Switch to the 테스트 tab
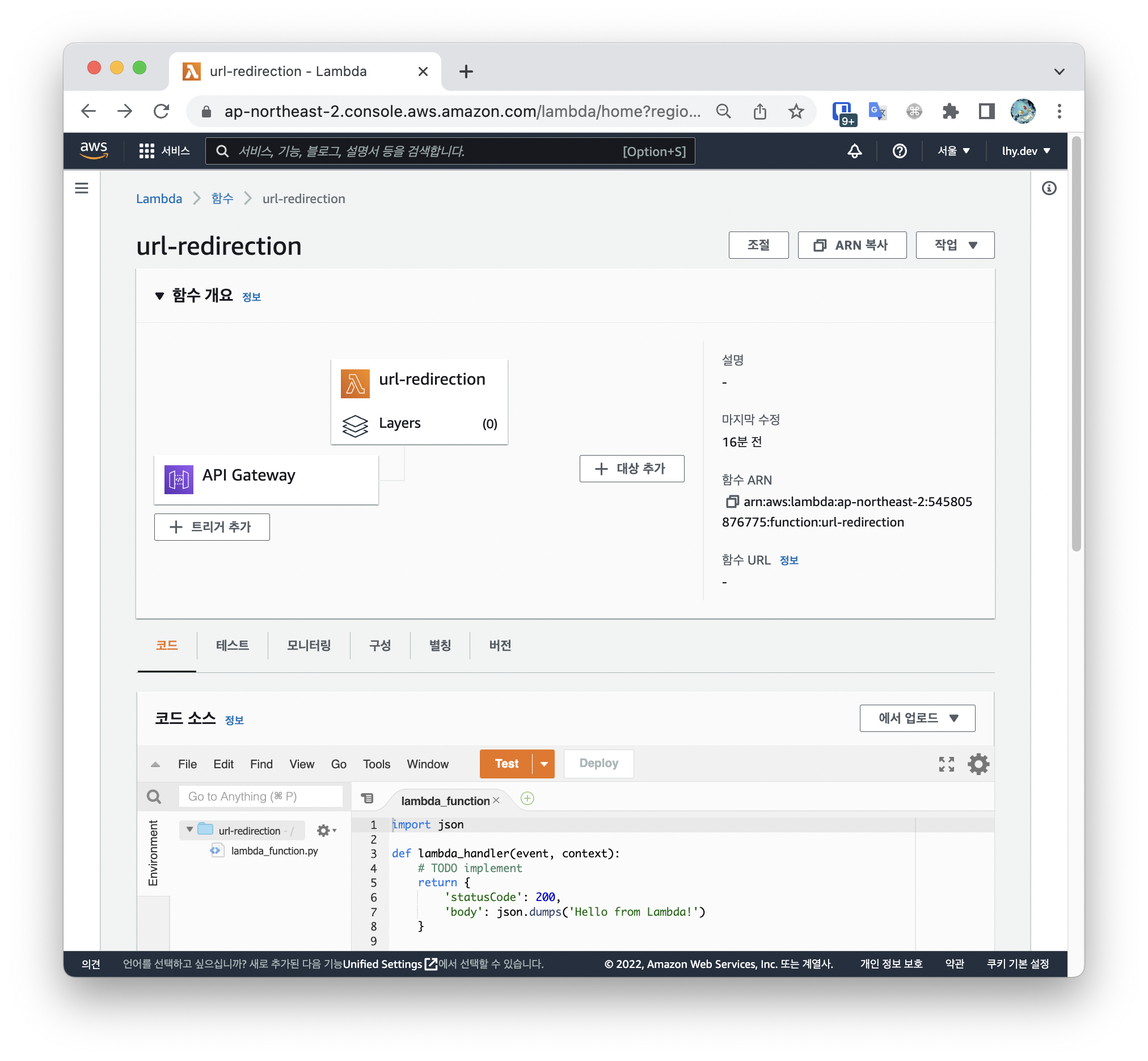This screenshot has width=1148, height=1061. (233, 645)
